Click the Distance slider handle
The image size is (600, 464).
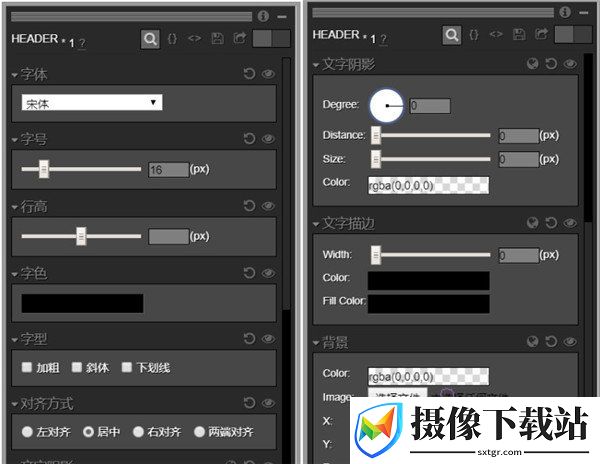pyautogui.click(x=376, y=135)
